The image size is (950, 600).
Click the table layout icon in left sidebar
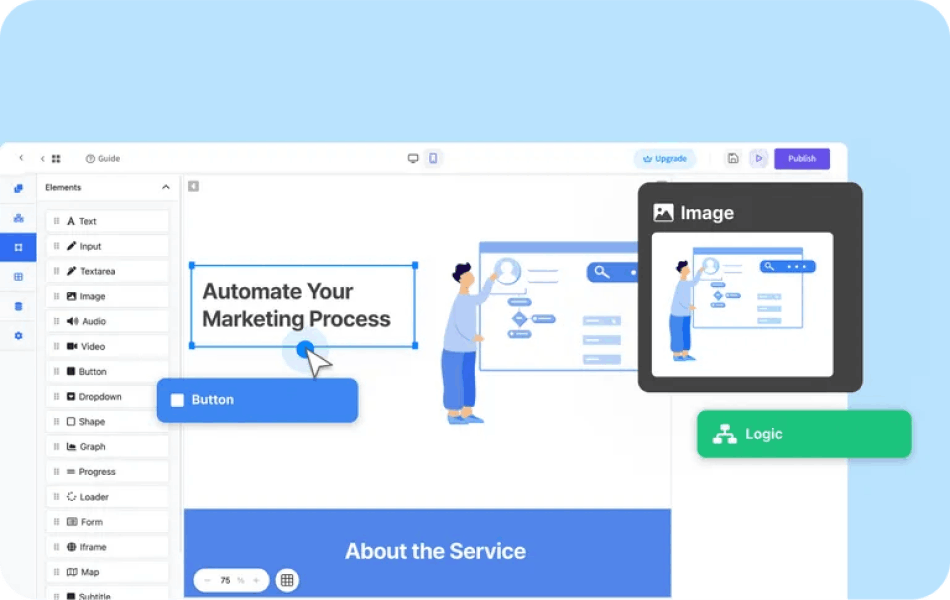(x=18, y=277)
